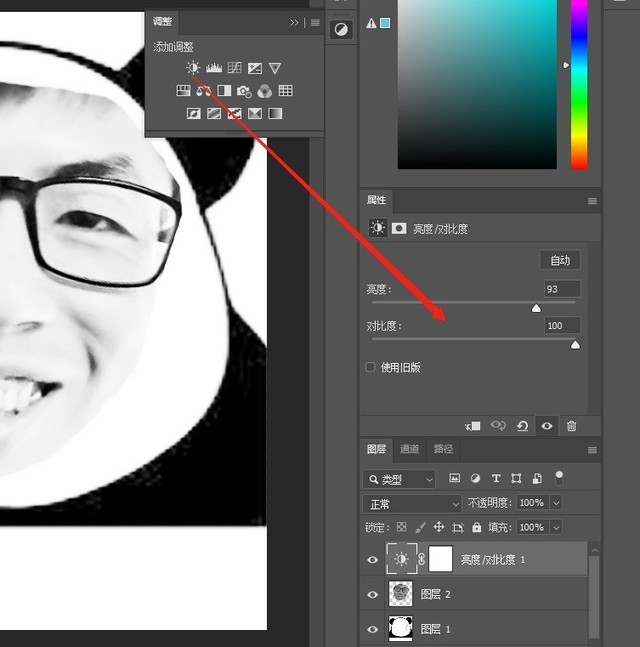Viewport: 640px width, 647px height.
Task: Open the 正常 blend mode dropdown
Action: [x=412, y=504]
